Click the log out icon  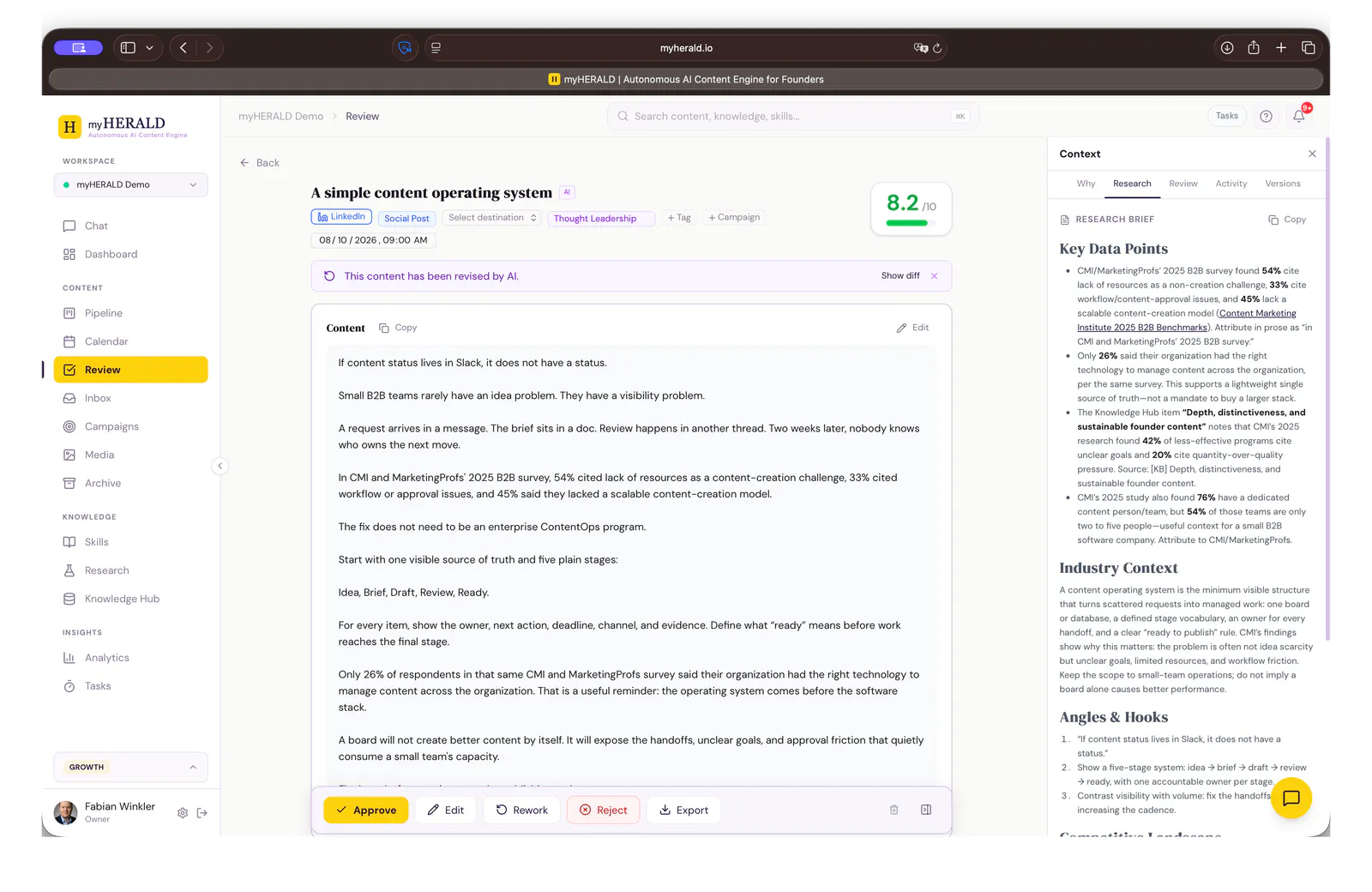coord(202,813)
